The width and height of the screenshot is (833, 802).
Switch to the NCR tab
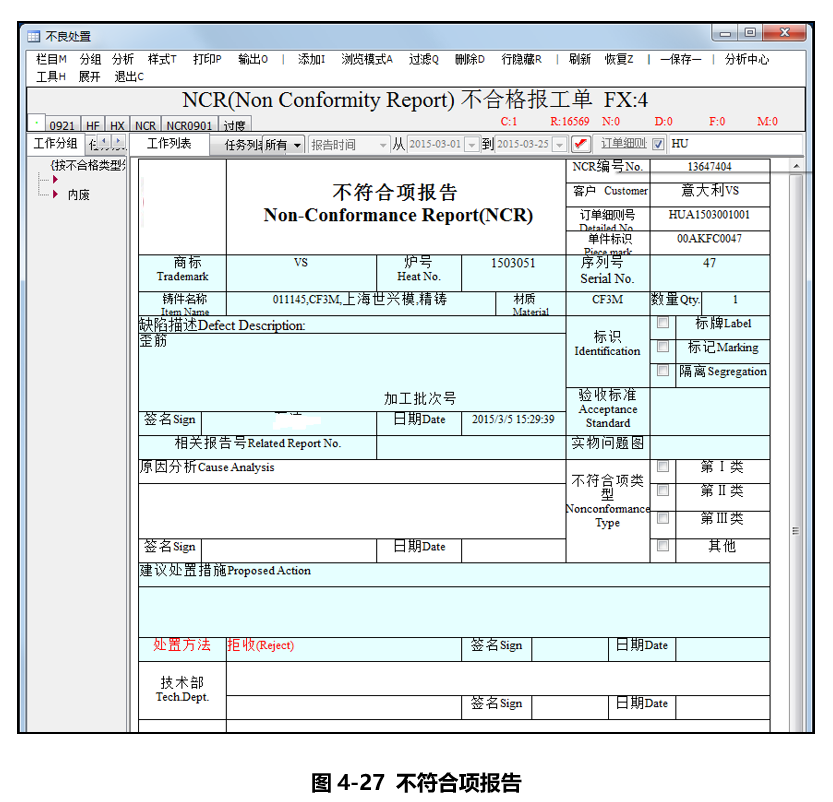[145, 125]
